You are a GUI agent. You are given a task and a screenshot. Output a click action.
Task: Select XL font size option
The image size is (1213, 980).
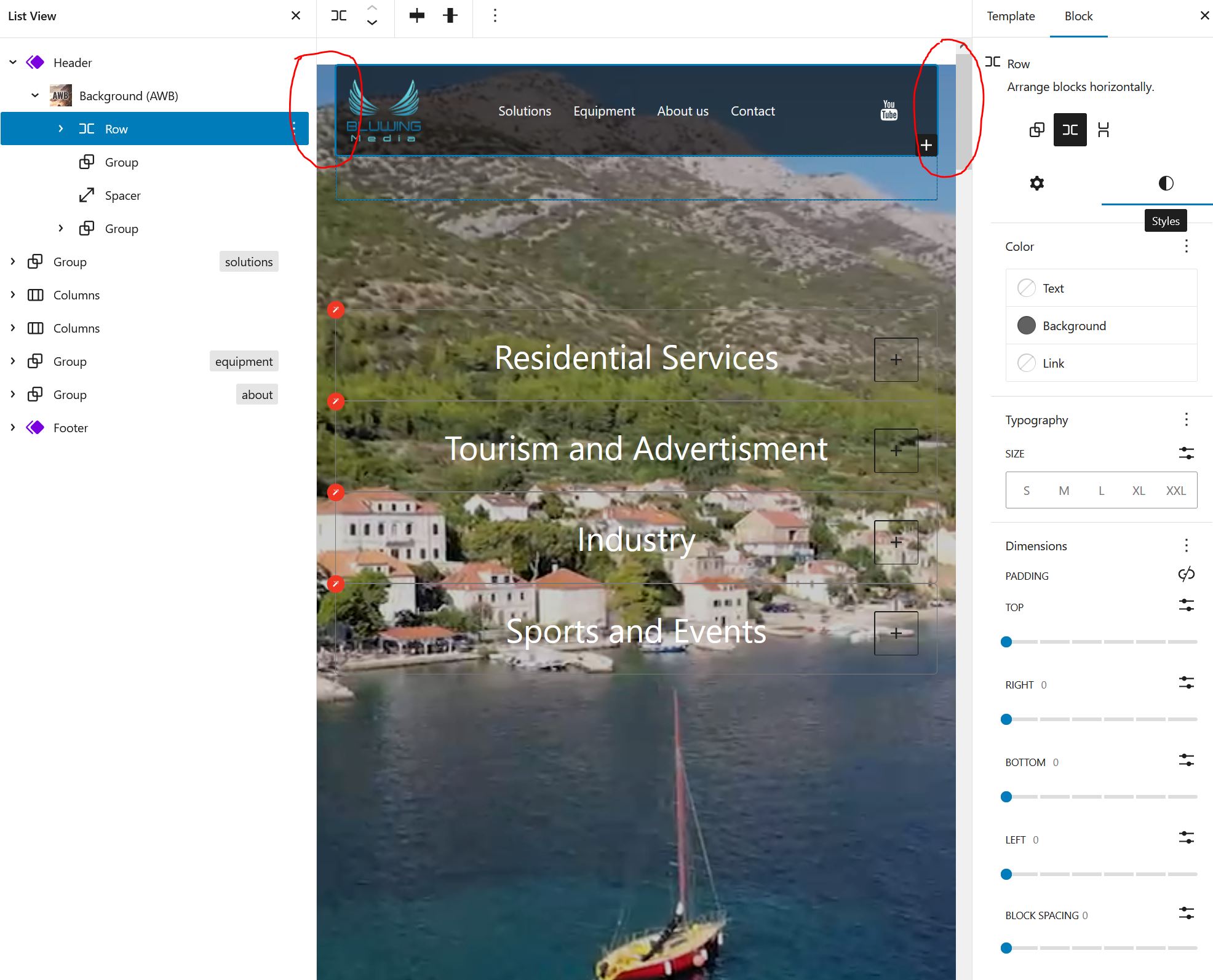1139,491
